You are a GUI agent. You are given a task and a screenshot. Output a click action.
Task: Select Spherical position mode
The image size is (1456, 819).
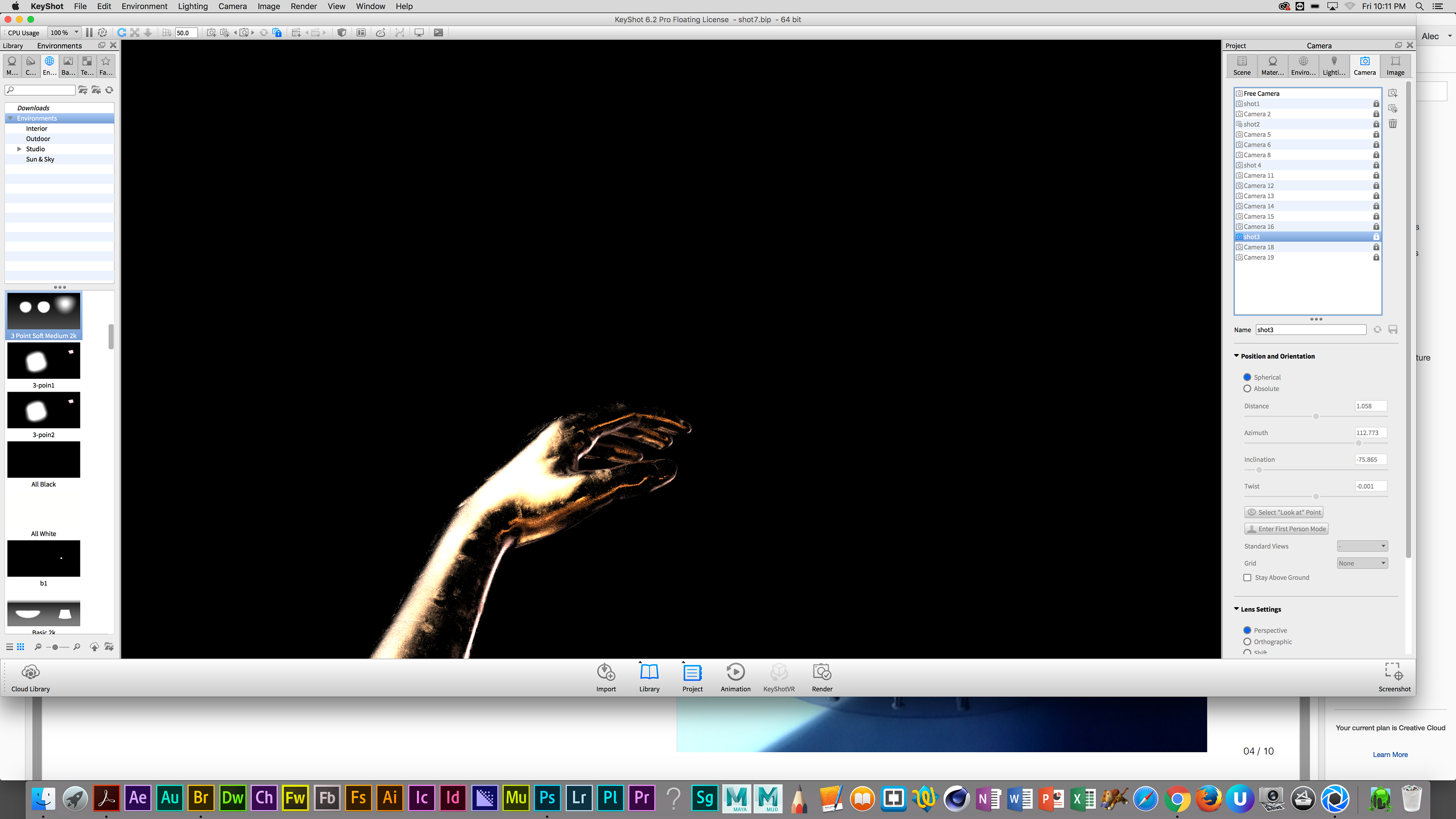click(x=1247, y=377)
